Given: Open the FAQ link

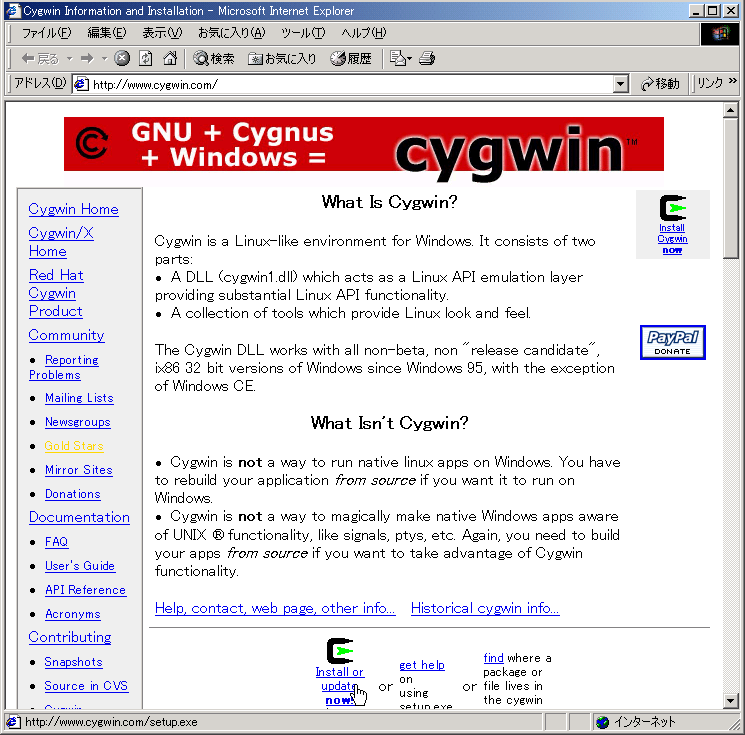Looking at the screenshot, I should pos(57,542).
